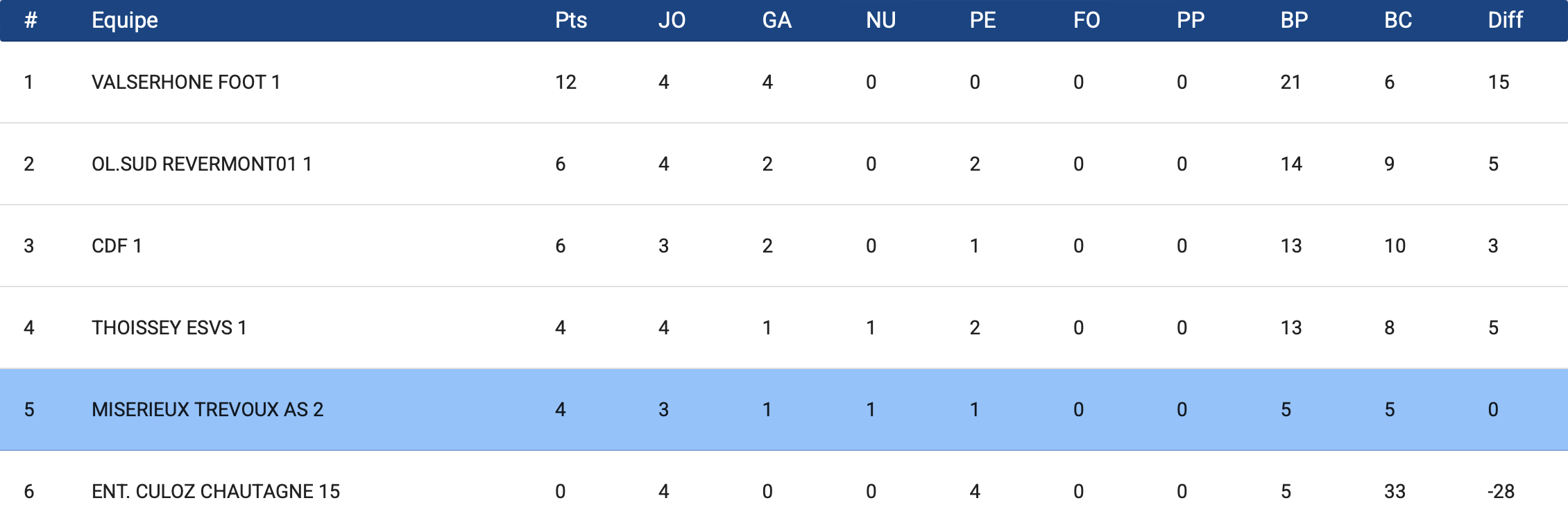Viewport: 1568px width, 530px height.
Task: Click the Diff column header
Action: 1505,20
